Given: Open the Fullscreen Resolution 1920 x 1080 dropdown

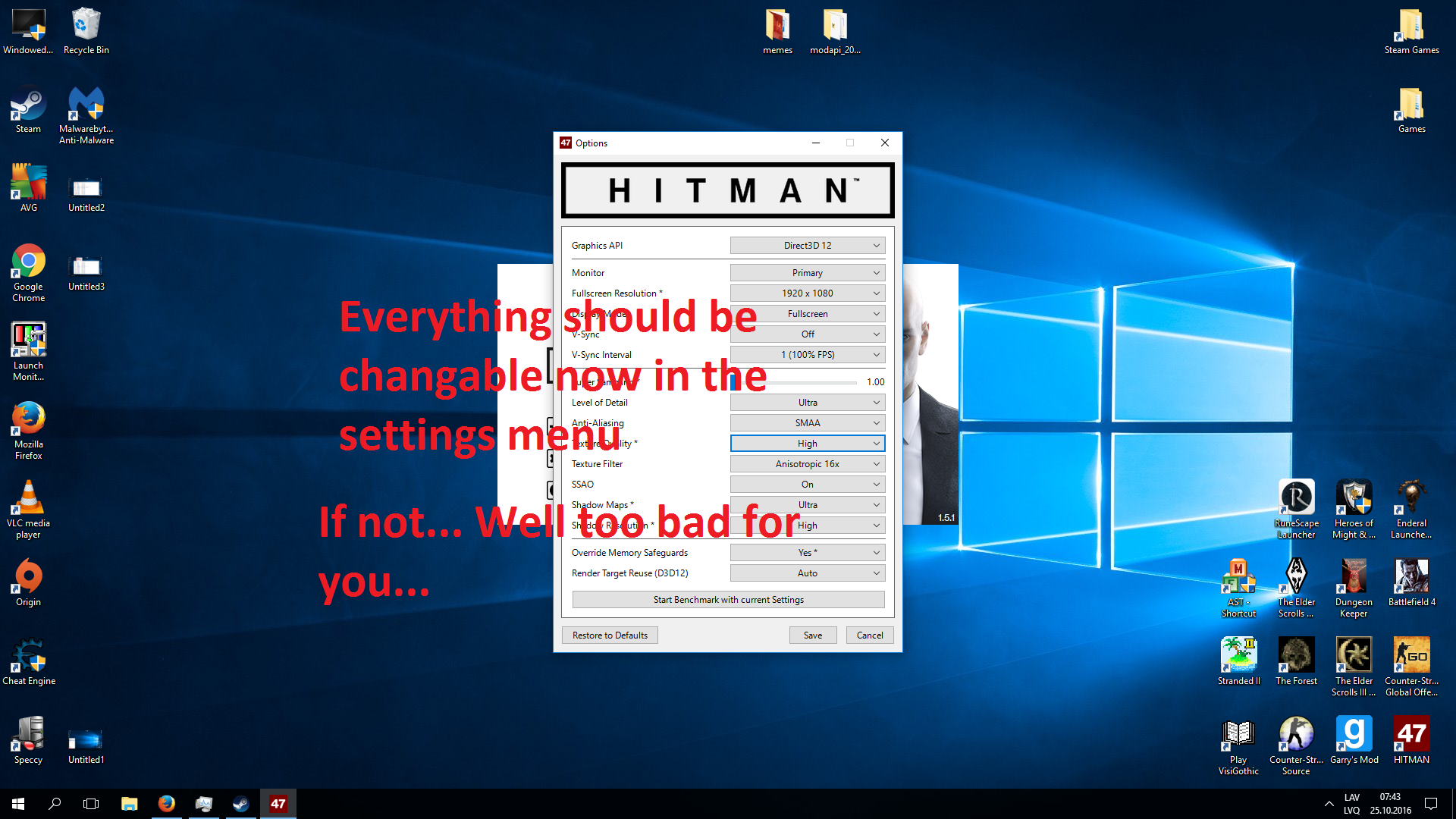Looking at the screenshot, I should point(807,293).
